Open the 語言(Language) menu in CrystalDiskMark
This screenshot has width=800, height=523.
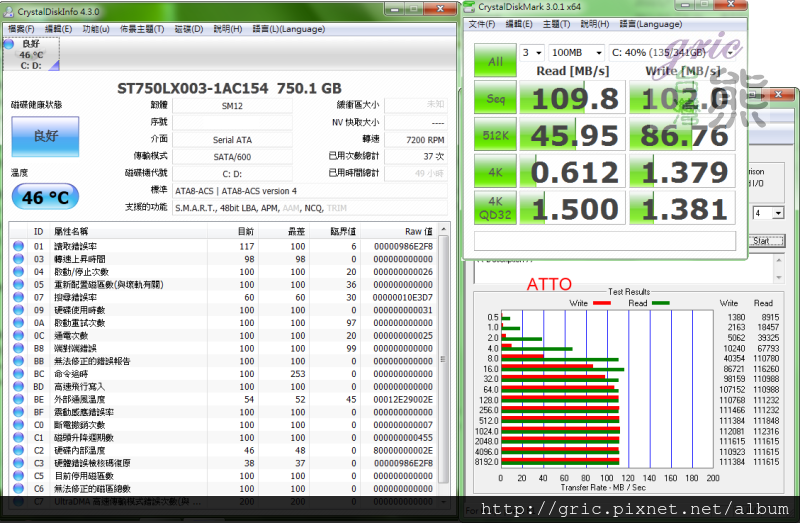(x=651, y=24)
